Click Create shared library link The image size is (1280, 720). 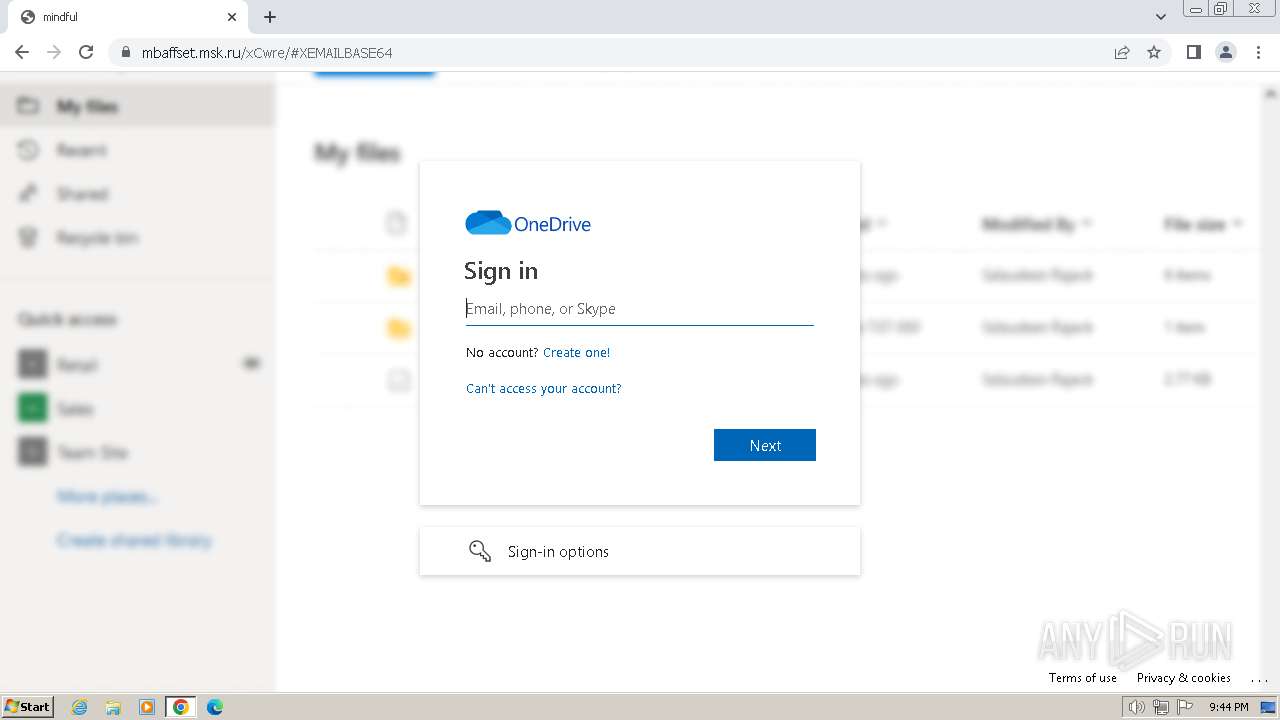134,540
